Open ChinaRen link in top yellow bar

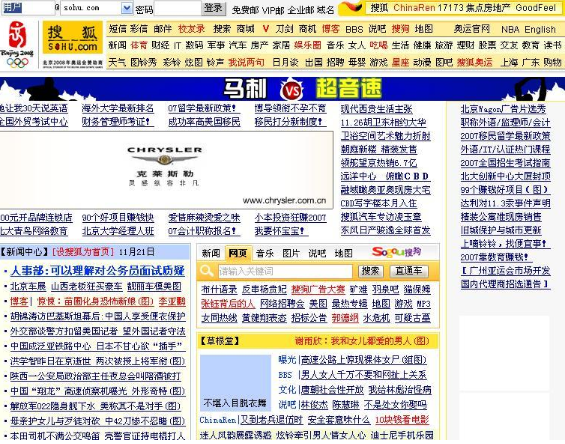click(414, 8)
